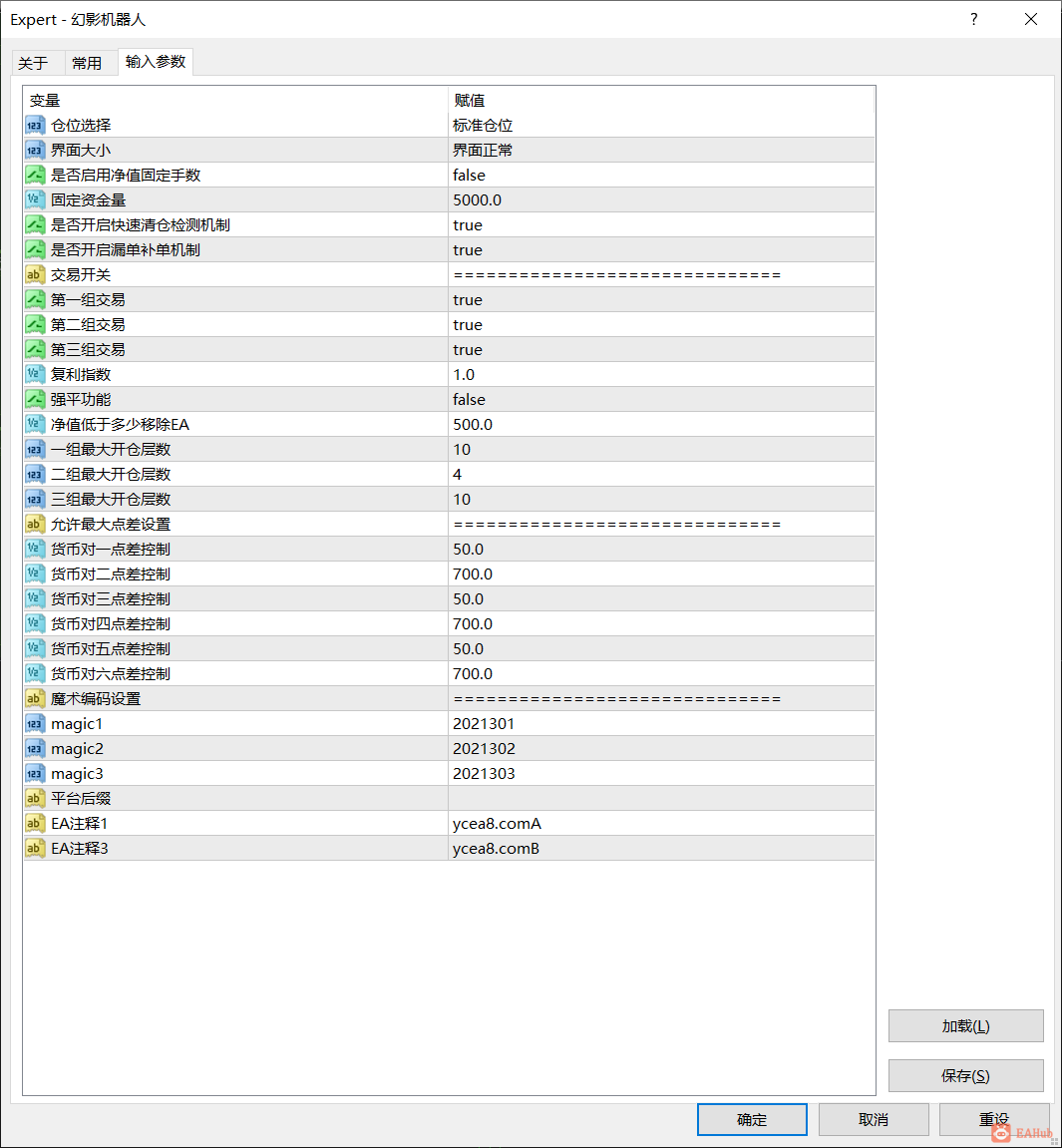Screen dimensions: 1062x1148
Task: Click the 重设 button
Action: click(x=994, y=1119)
